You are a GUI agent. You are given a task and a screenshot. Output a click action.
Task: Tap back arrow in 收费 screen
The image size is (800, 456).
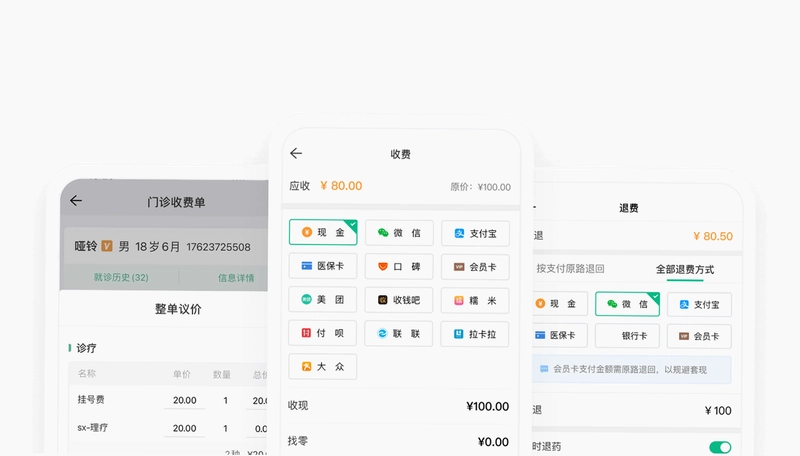click(296, 153)
